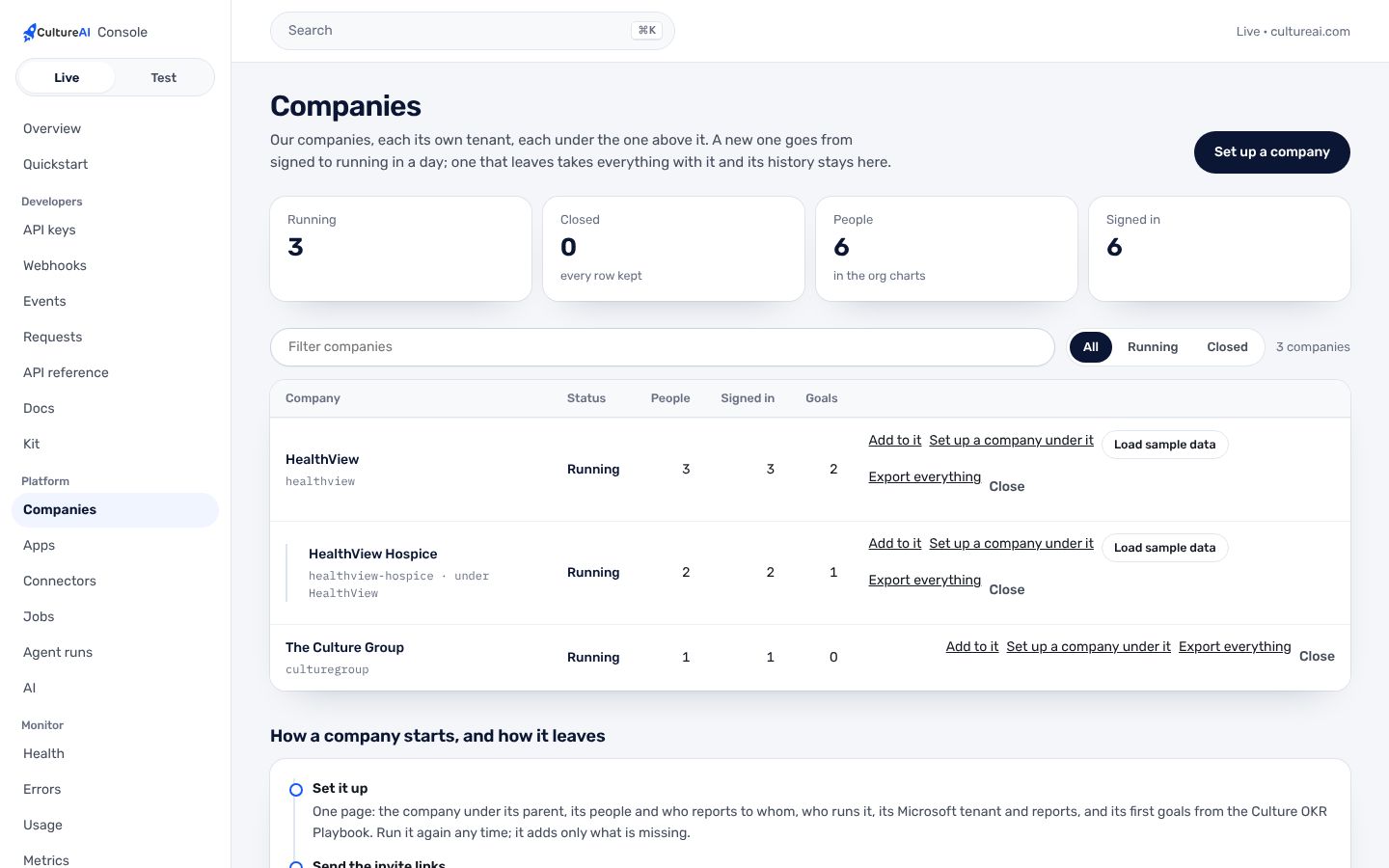
Task: Close the HealthView company
Action: (1007, 486)
